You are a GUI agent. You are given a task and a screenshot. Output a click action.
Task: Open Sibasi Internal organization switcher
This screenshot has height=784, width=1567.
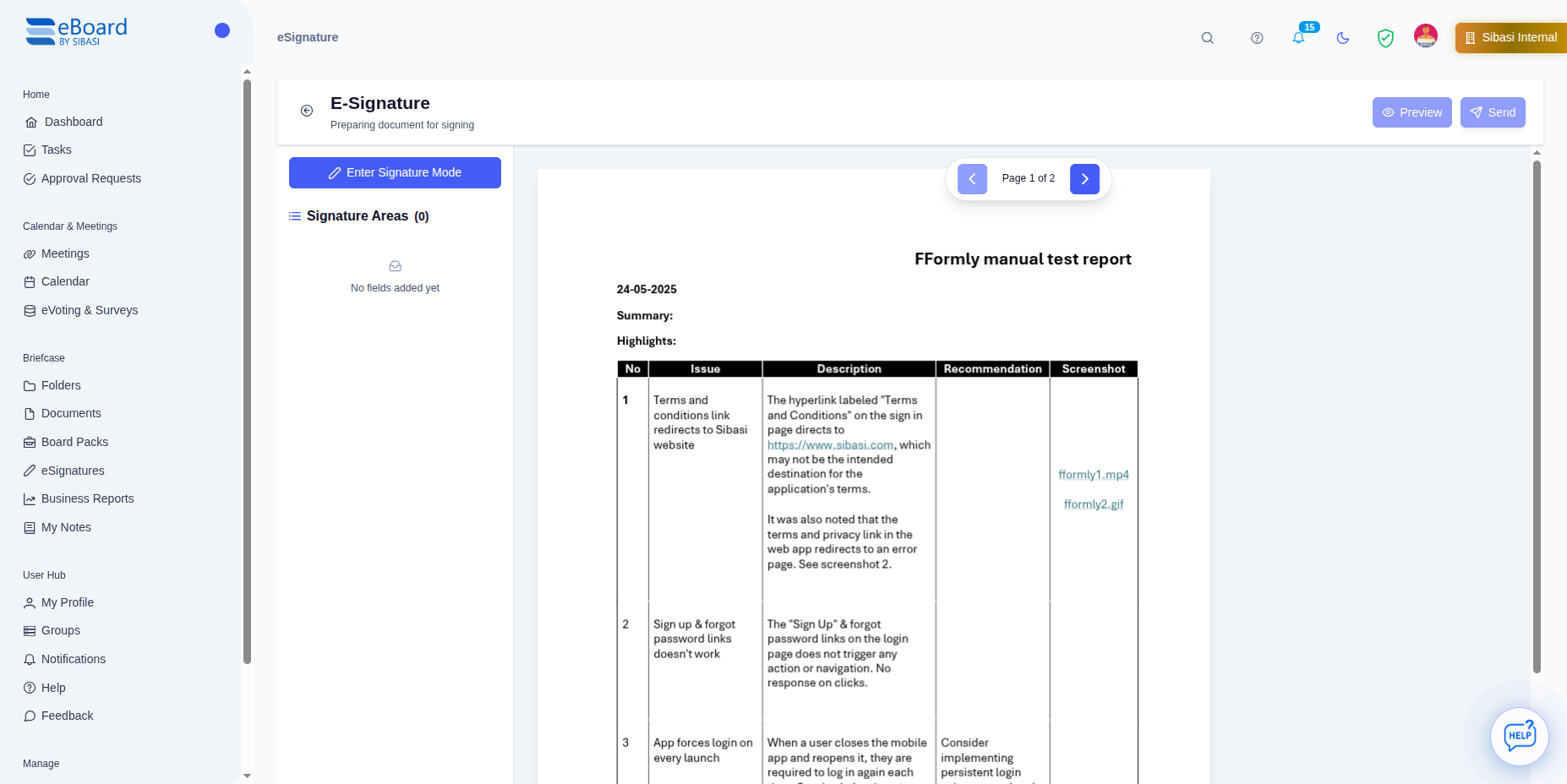(x=1510, y=38)
